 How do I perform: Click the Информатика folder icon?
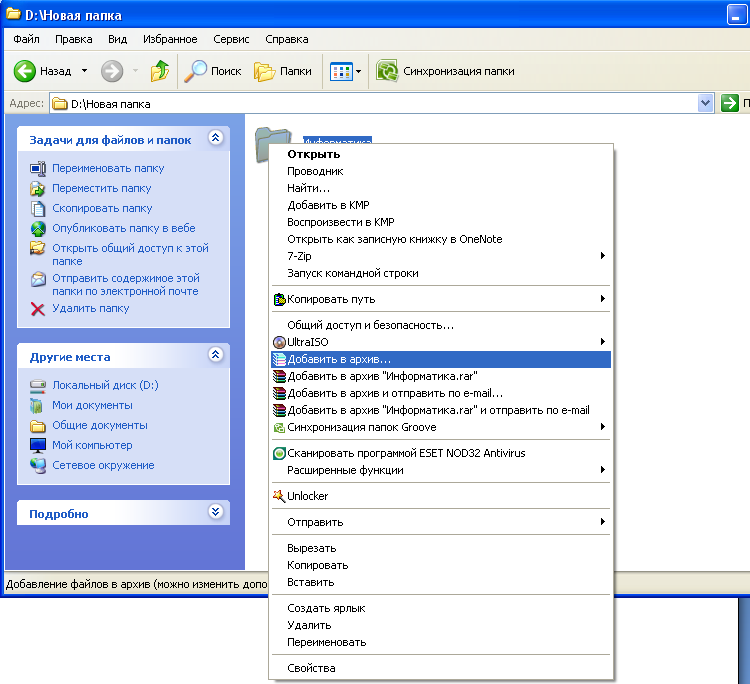pyautogui.click(x=273, y=145)
